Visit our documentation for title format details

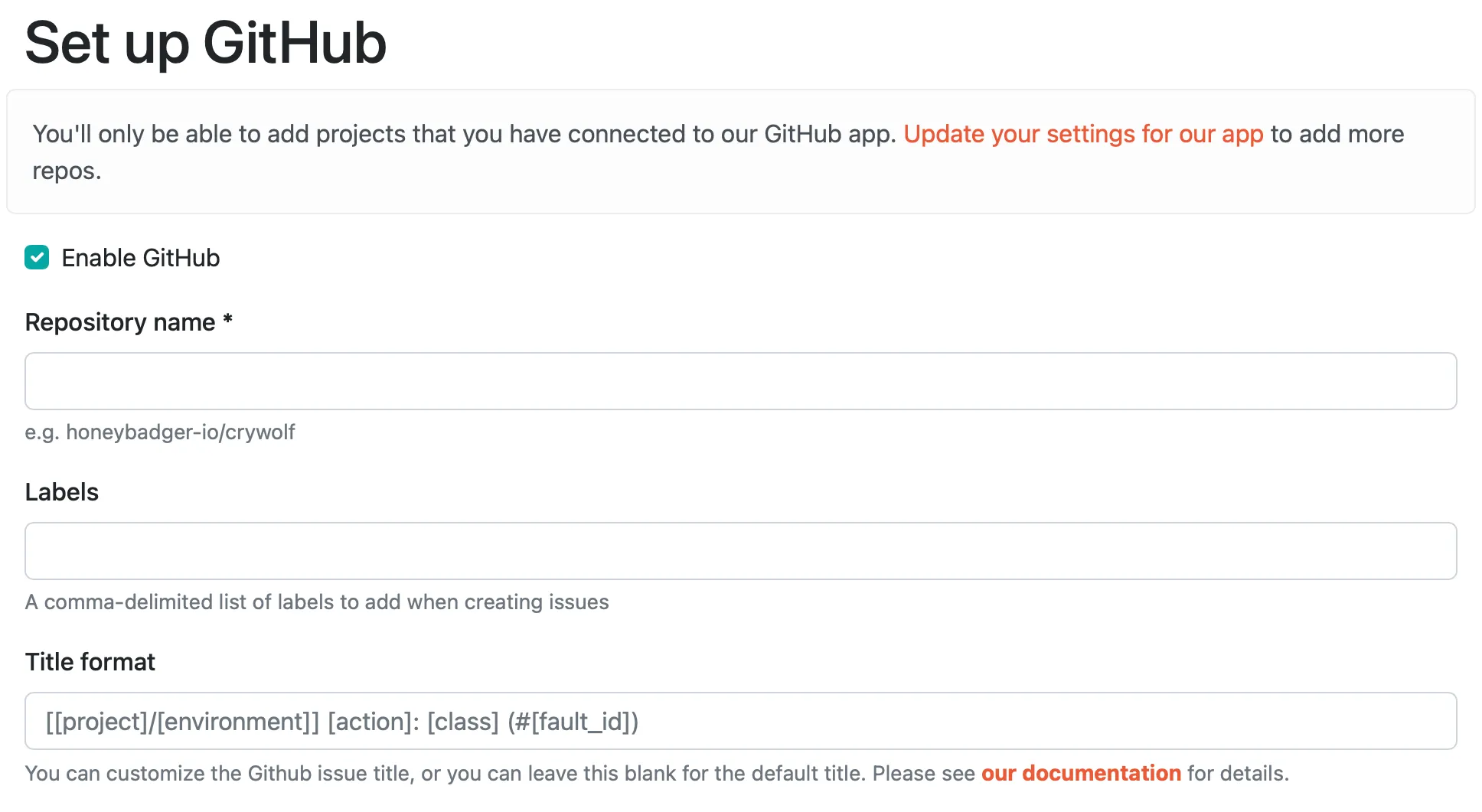1080,773
